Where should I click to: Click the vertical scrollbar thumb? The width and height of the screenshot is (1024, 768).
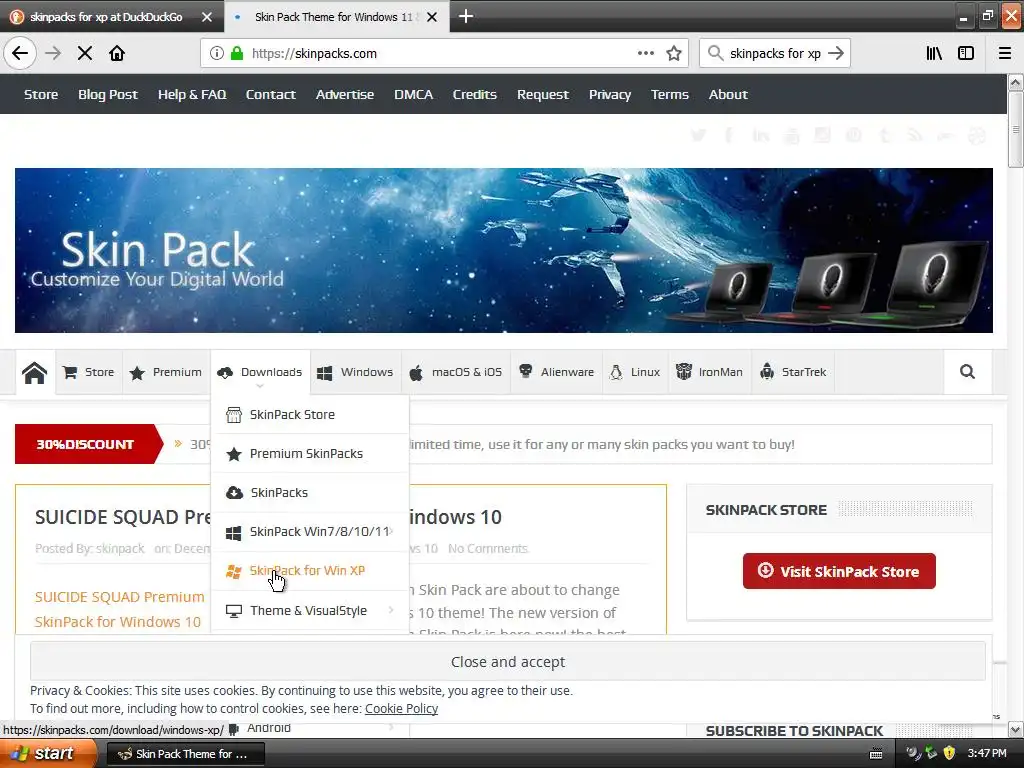(1016, 129)
